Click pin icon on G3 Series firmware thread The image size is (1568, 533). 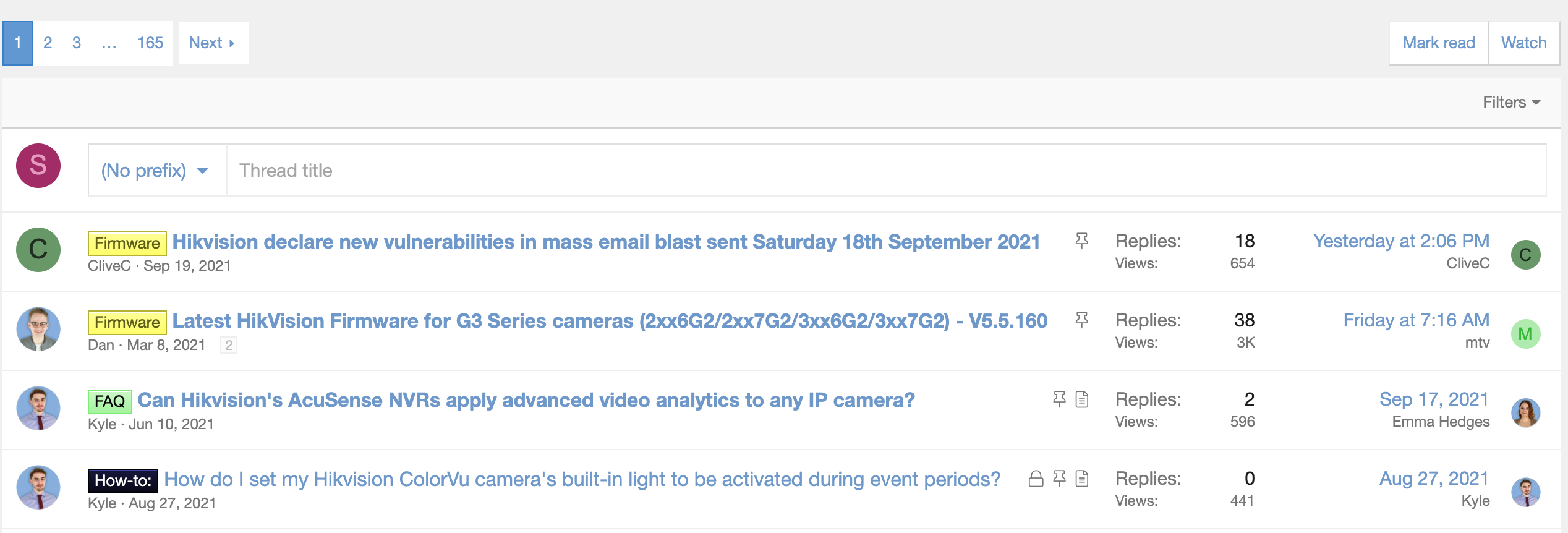[1081, 320]
